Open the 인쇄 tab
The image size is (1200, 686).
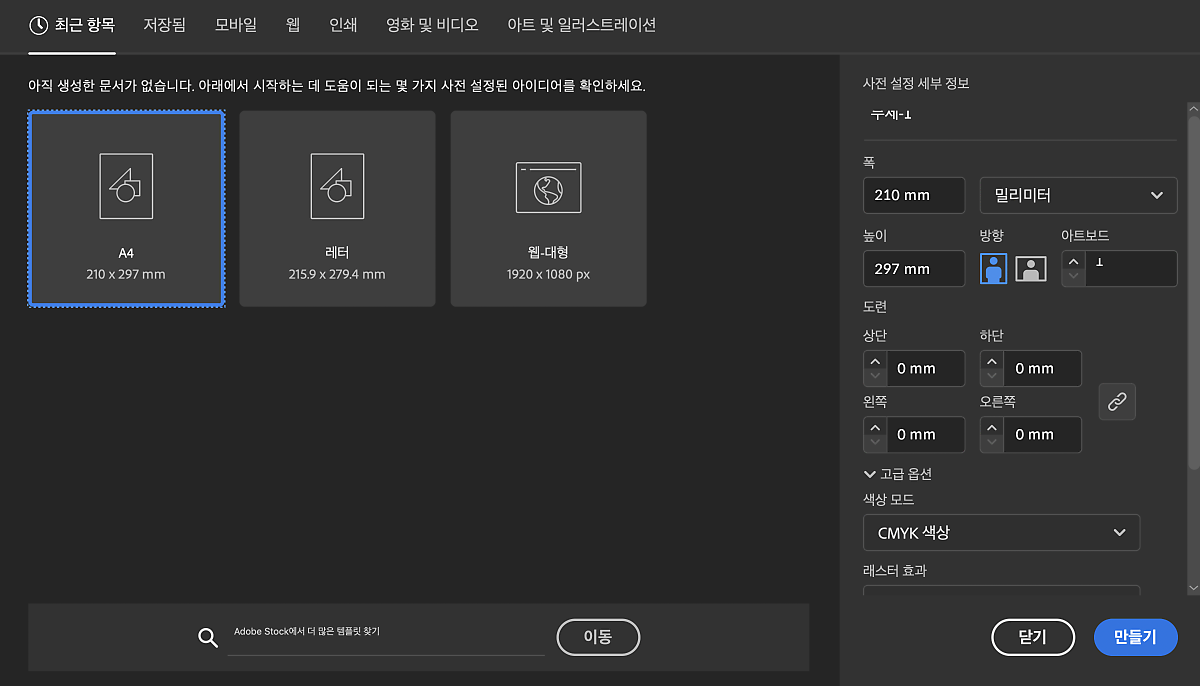343,25
